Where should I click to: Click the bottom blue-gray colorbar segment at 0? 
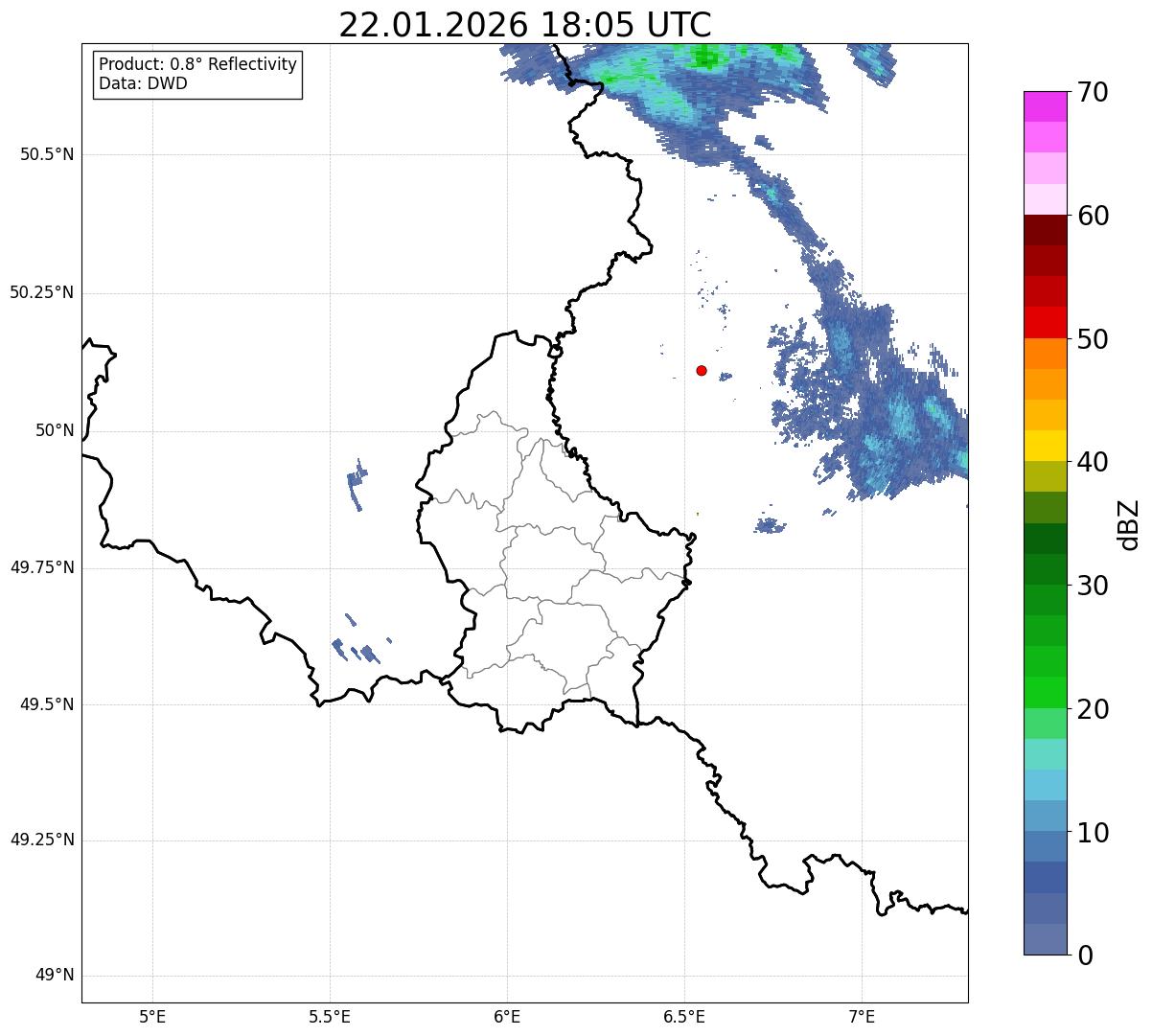coord(1046,939)
